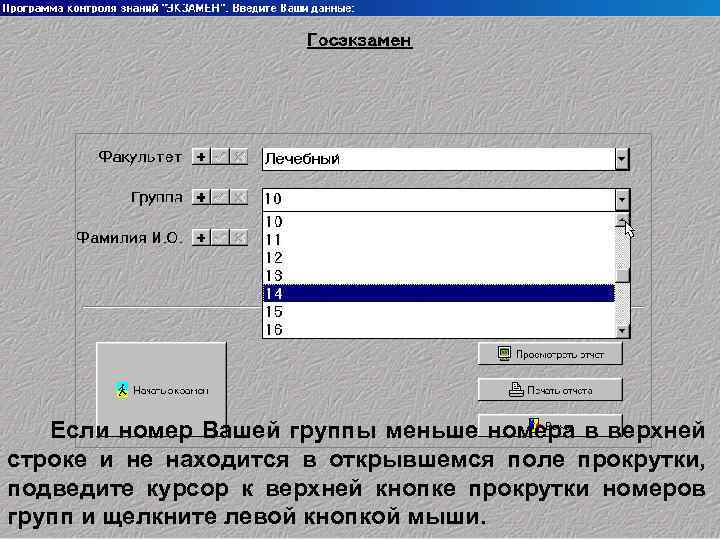Viewport: 720px width, 540px height.
Task: Click the X cancel button next to Фамилия И.О.
Action: [239, 238]
